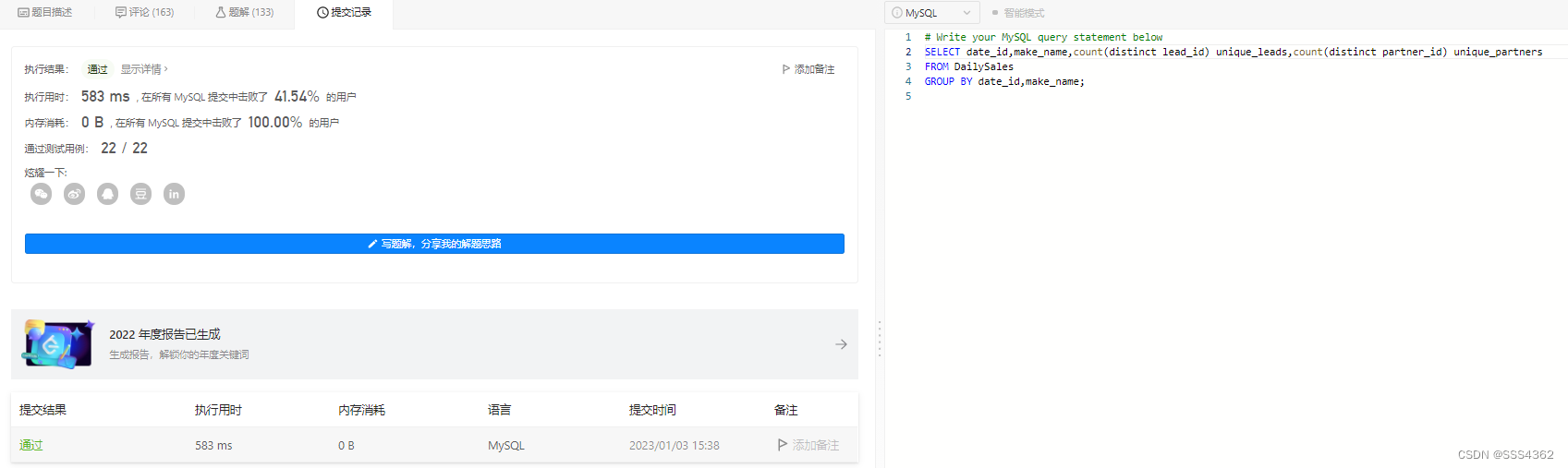Click the 22 / 22 passed test cases value
This screenshot has height=468, width=1568.
tap(124, 148)
